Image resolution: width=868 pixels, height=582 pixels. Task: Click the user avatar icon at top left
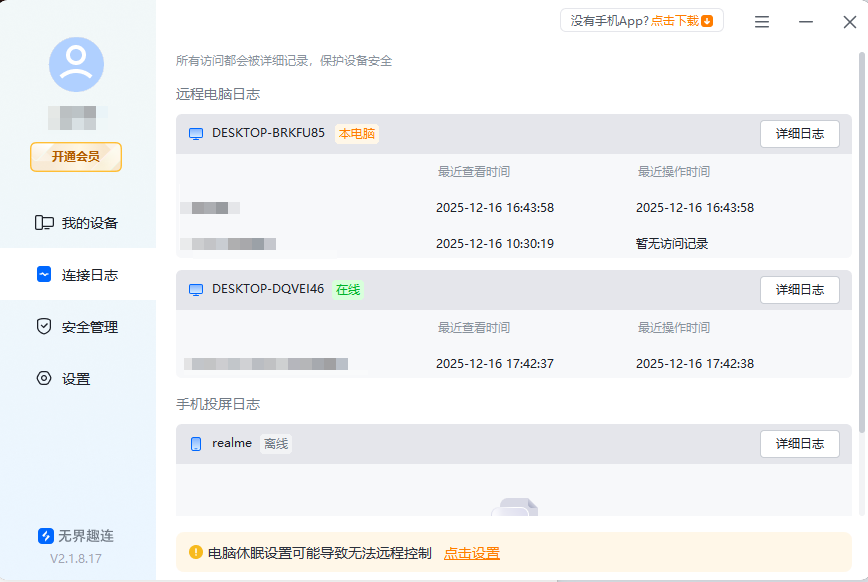tap(76, 63)
